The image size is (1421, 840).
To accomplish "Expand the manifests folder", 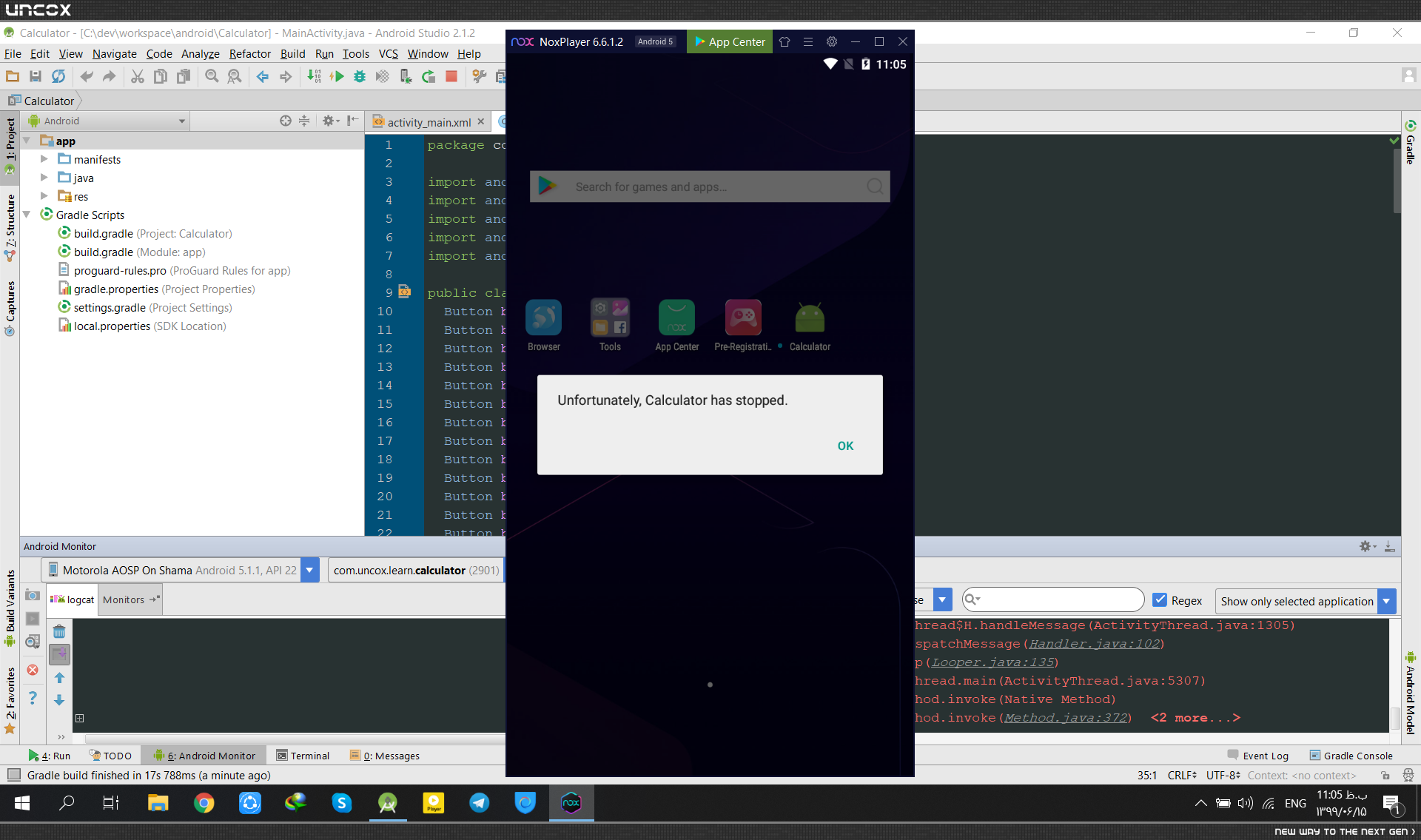I will [44, 159].
